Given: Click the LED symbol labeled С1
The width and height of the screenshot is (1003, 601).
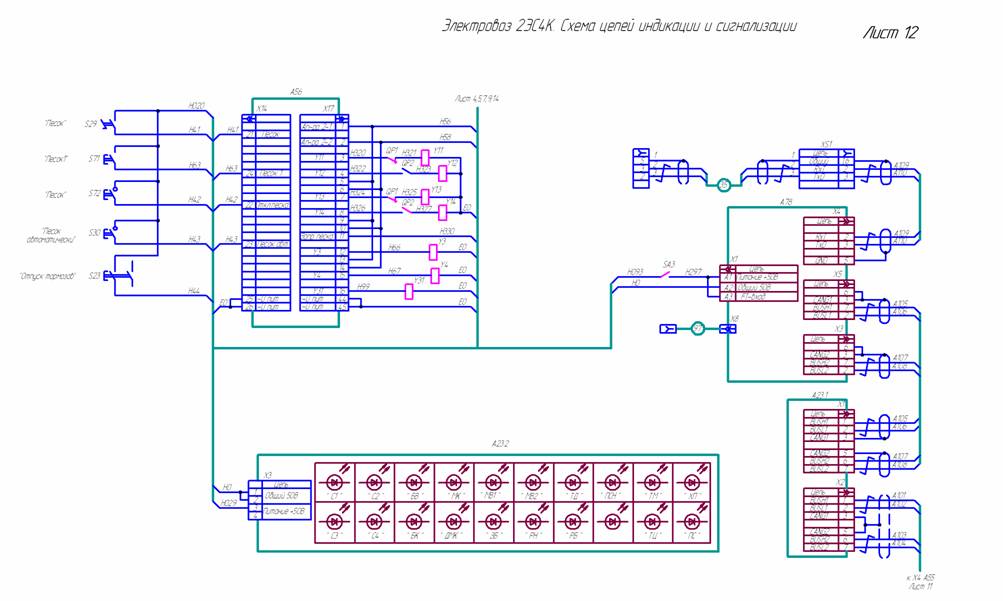Looking at the screenshot, I should (x=335, y=481).
